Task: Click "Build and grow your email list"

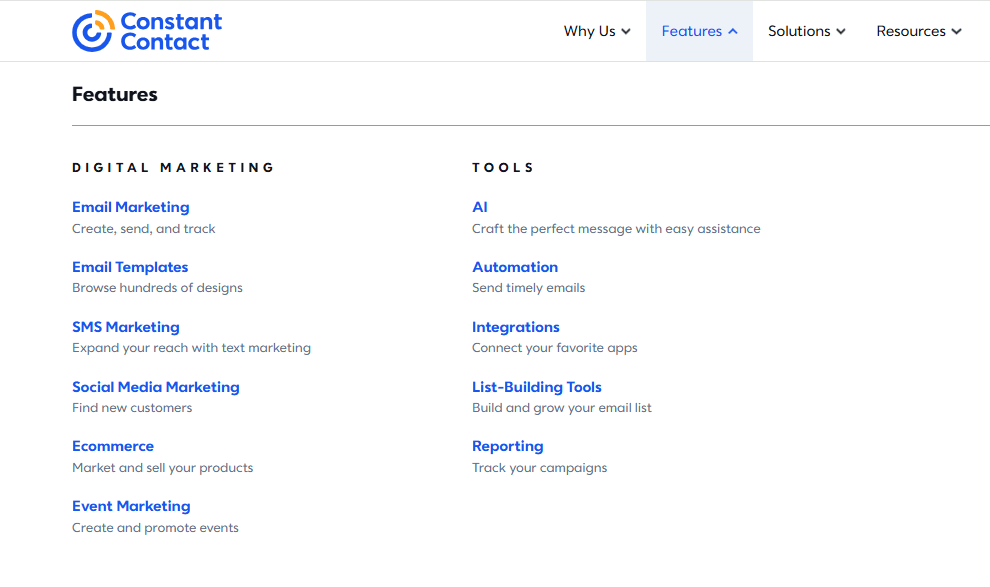Action: 562,408
